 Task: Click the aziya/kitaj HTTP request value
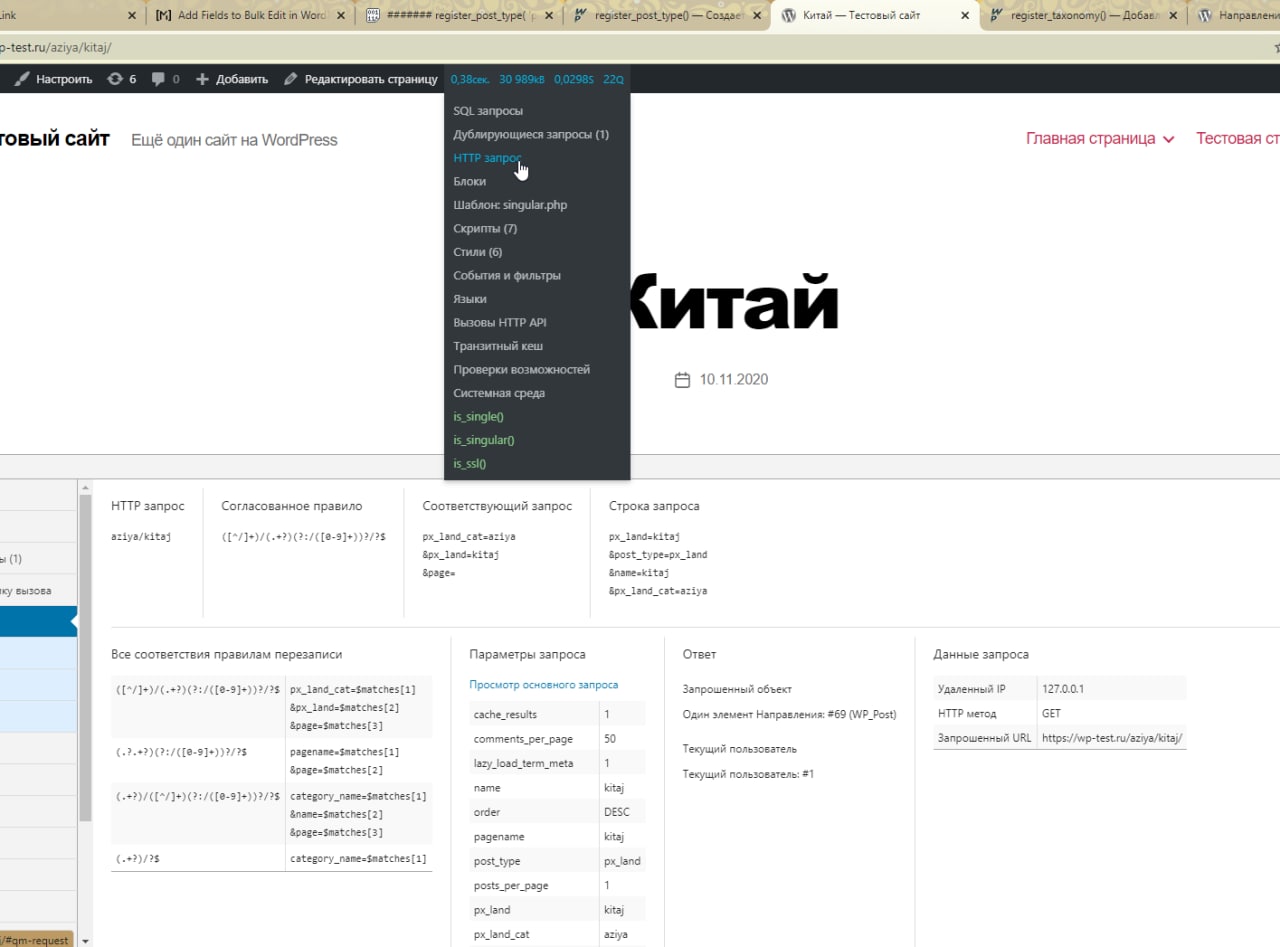pyautogui.click(x=141, y=537)
